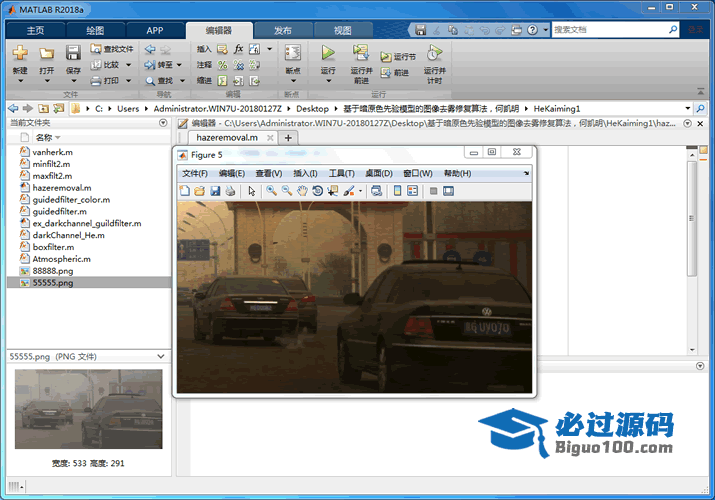This screenshot has width=715, height=500.
Task: Toggle Insert Legend in Figure 5 toolbar
Action: click(412, 190)
